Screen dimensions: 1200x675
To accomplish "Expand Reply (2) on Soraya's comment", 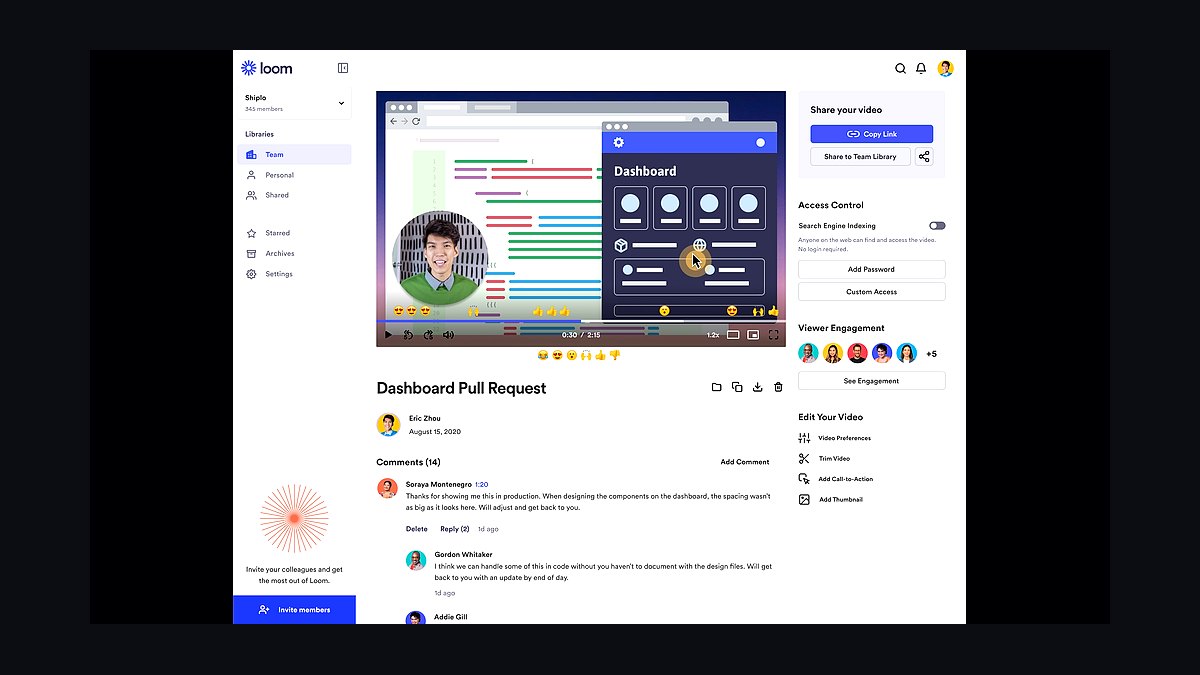I will tap(455, 529).
